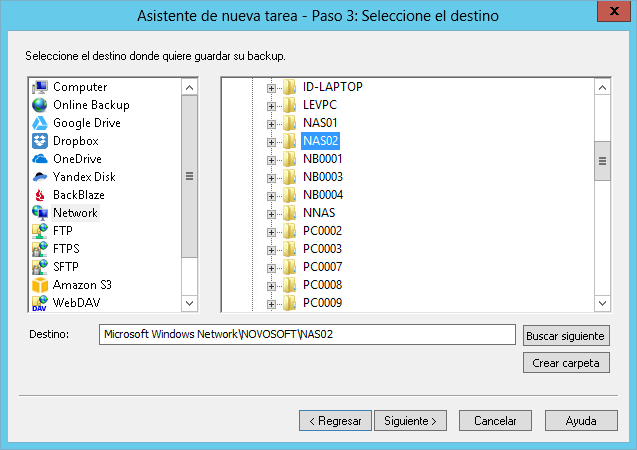Close the wizard dialog window
This screenshot has width=637, height=450.
click(x=614, y=11)
